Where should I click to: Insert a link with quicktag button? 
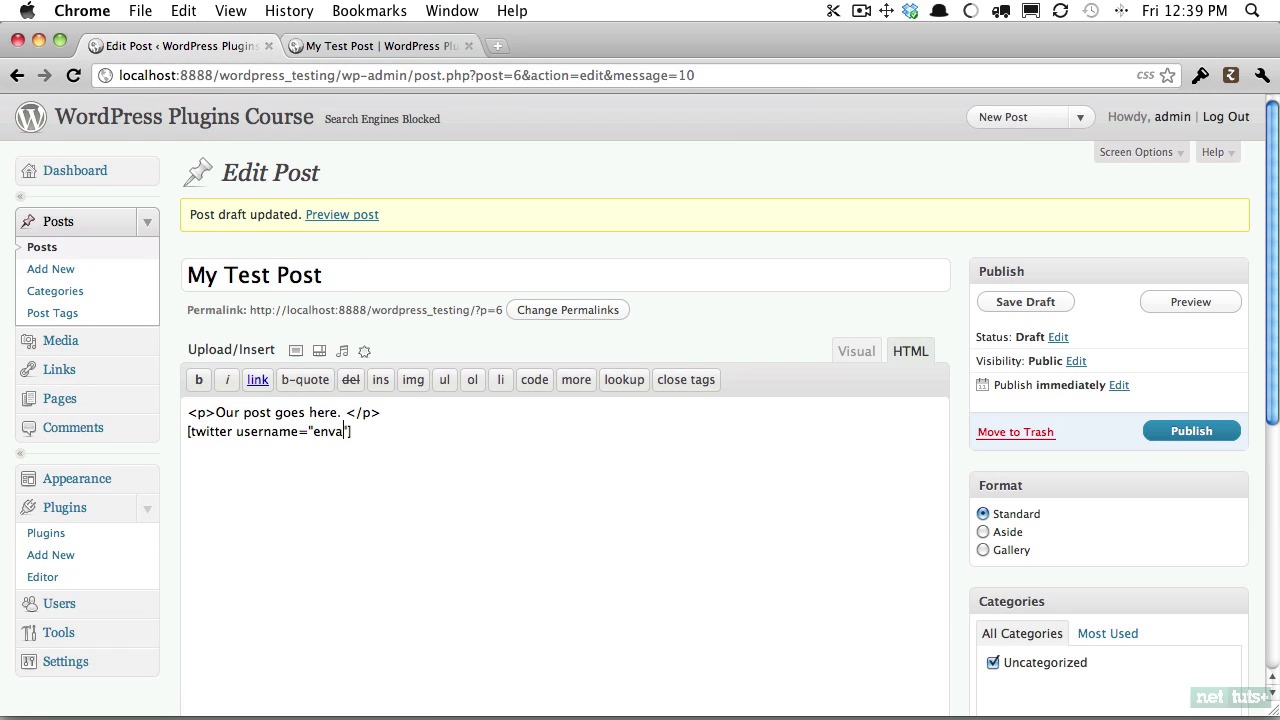pyautogui.click(x=258, y=380)
